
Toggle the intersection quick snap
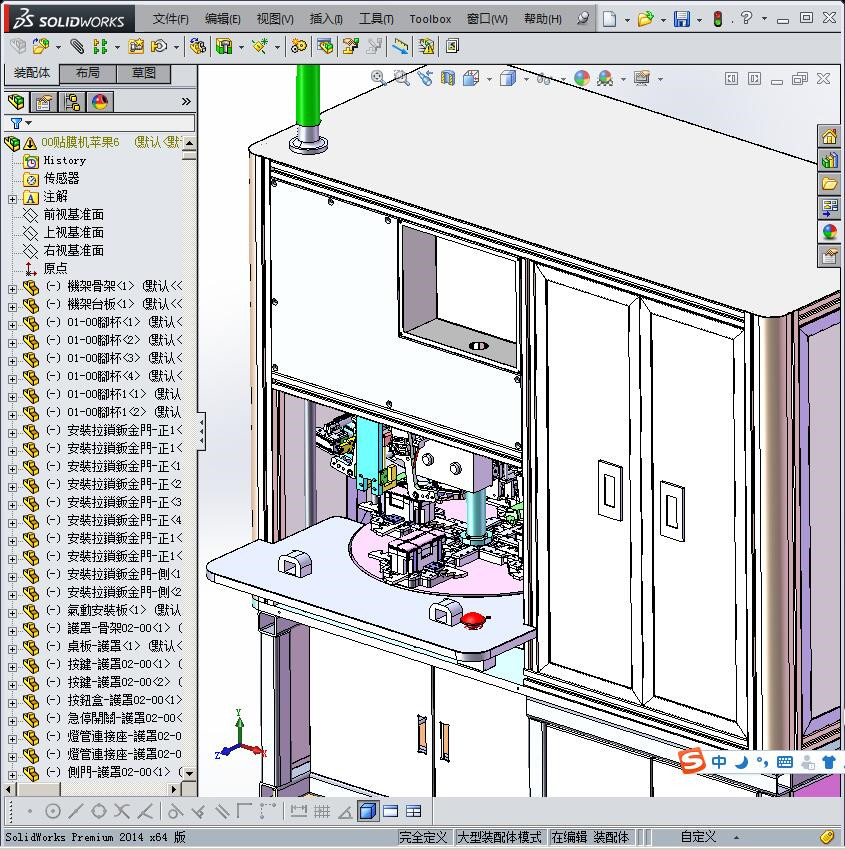[122, 812]
